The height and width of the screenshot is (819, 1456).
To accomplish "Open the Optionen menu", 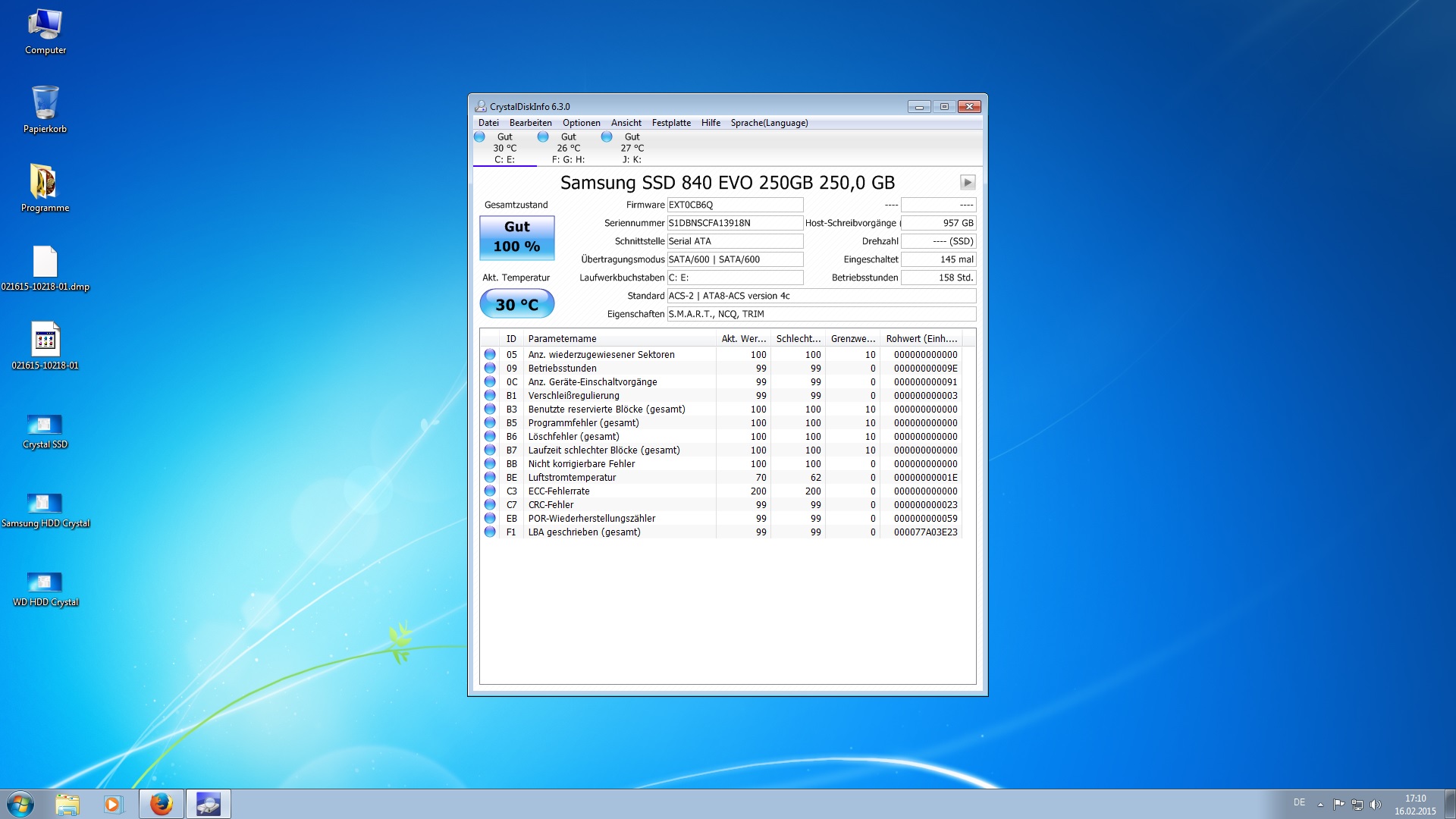I will pyautogui.click(x=581, y=123).
